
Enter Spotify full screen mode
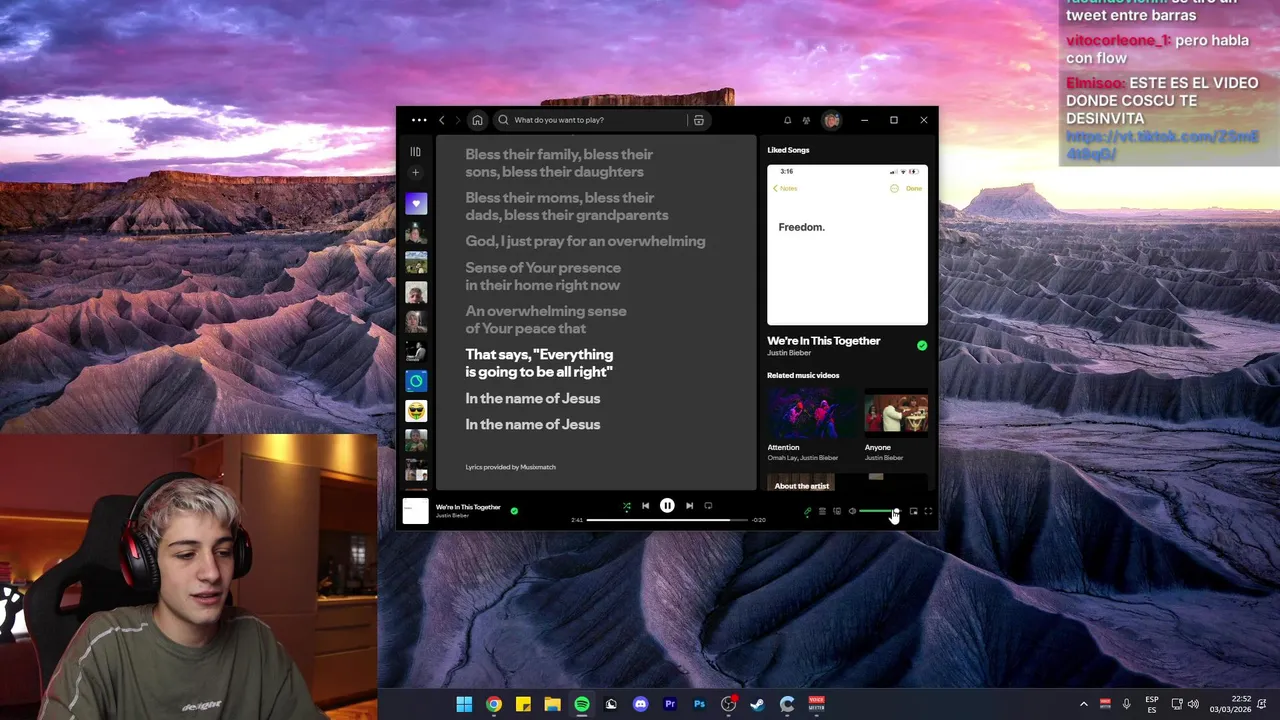coord(928,512)
